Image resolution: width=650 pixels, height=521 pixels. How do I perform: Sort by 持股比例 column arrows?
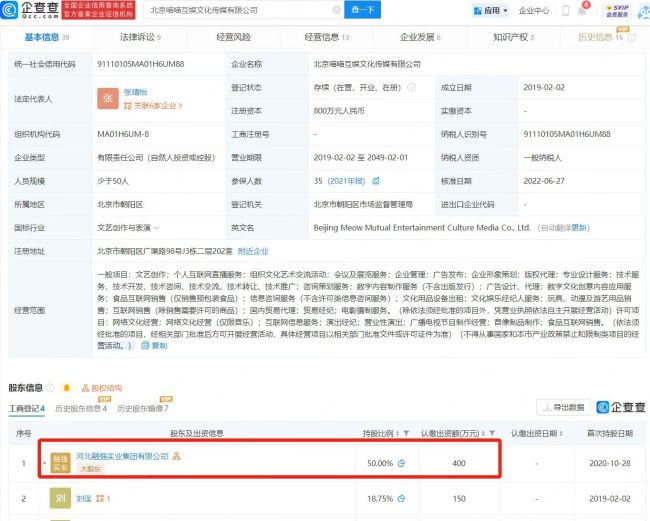coord(397,434)
